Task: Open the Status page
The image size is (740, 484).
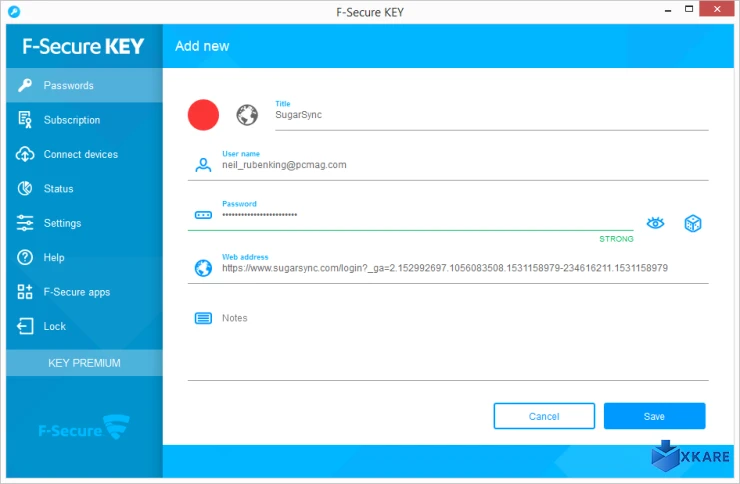Action: [84, 189]
